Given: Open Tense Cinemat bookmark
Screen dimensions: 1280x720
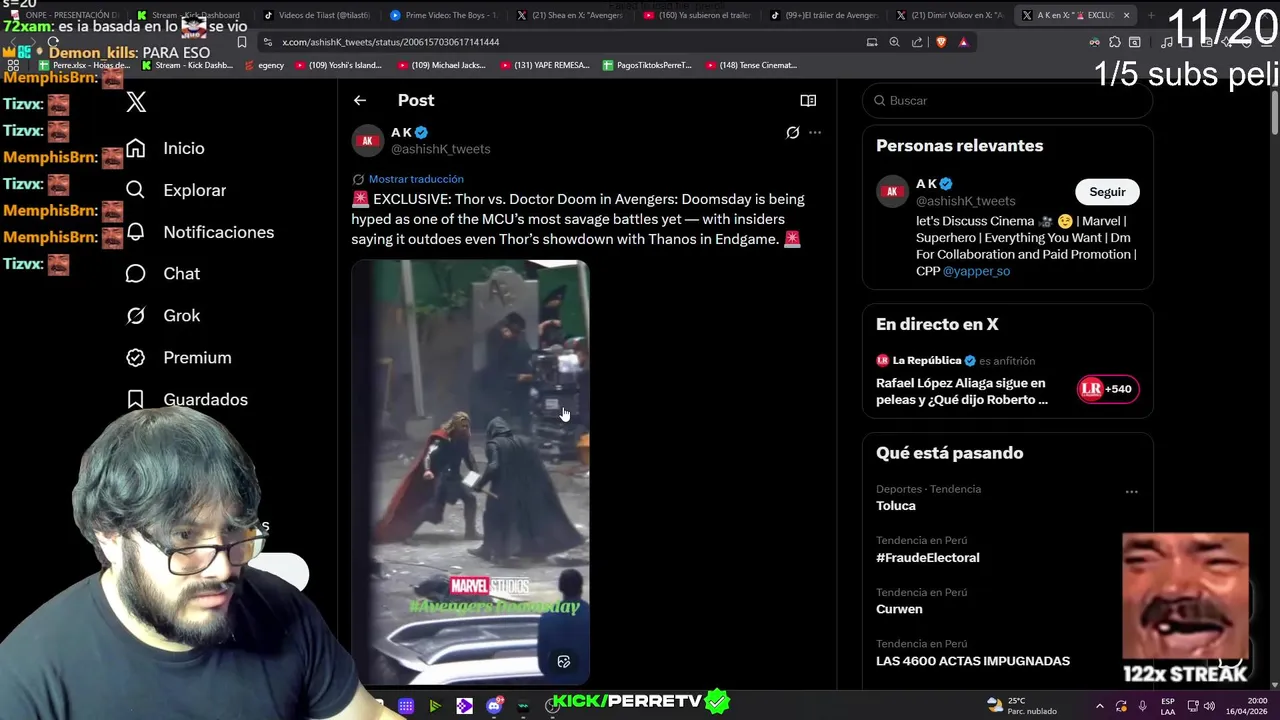Looking at the screenshot, I should pyautogui.click(x=751, y=65).
